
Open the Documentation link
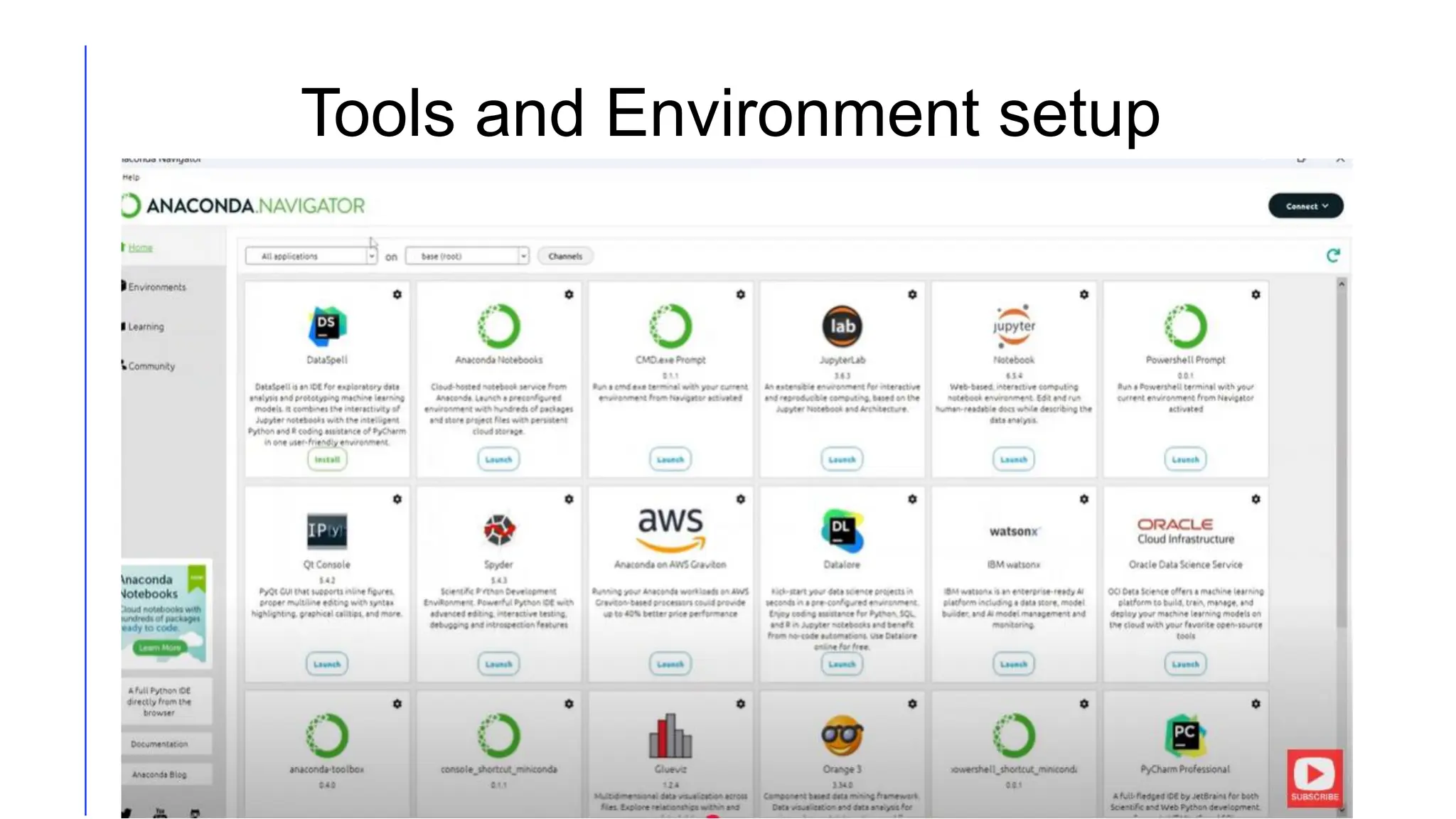coord(166,744)
